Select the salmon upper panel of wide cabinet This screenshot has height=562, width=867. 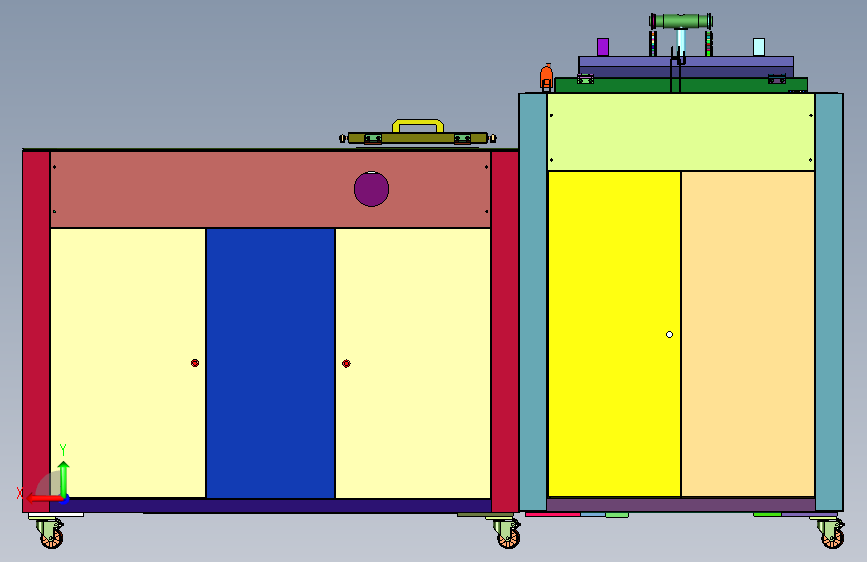(x=270, y=190)
